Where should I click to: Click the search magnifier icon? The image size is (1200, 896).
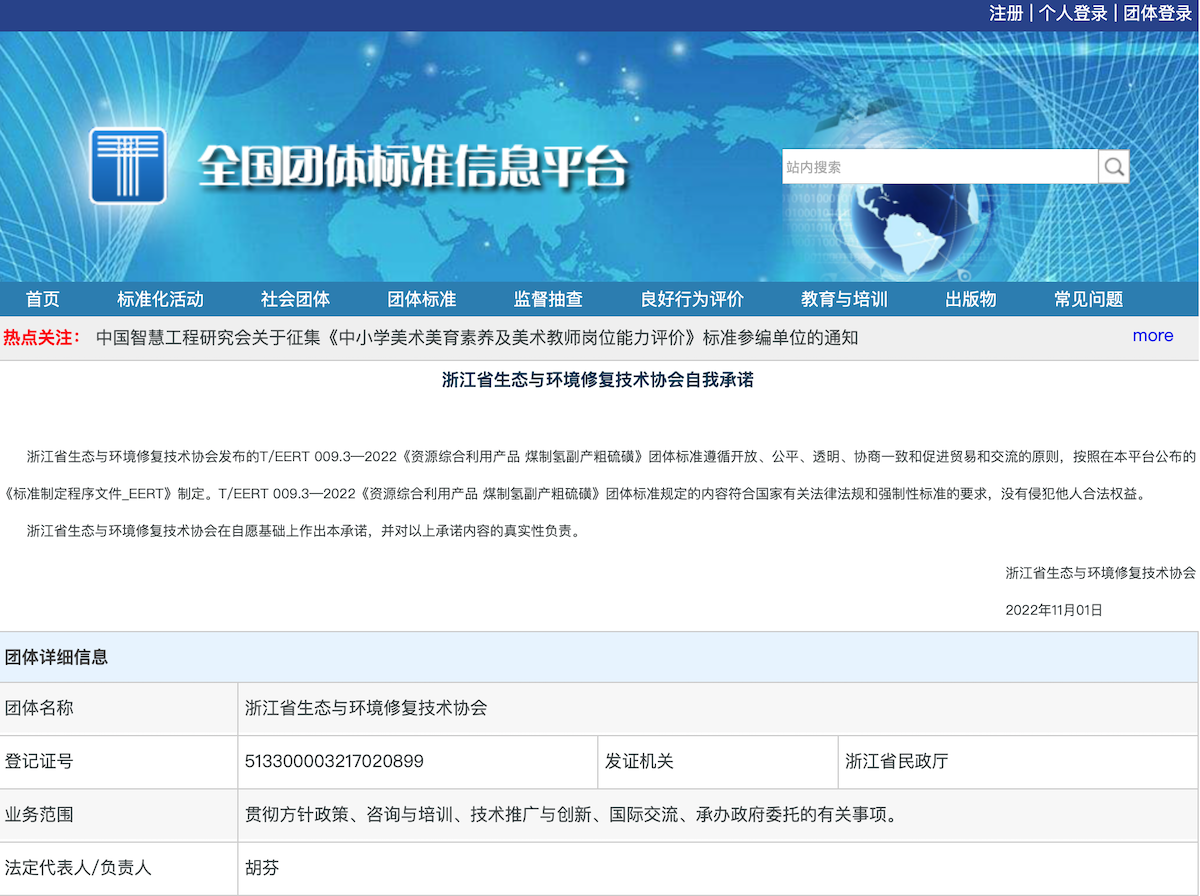pos(1113,167)
